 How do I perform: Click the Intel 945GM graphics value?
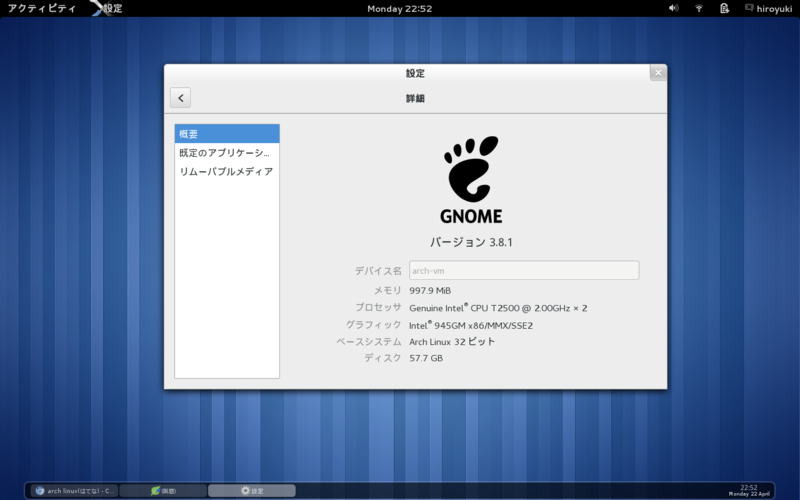click(471, 325)
